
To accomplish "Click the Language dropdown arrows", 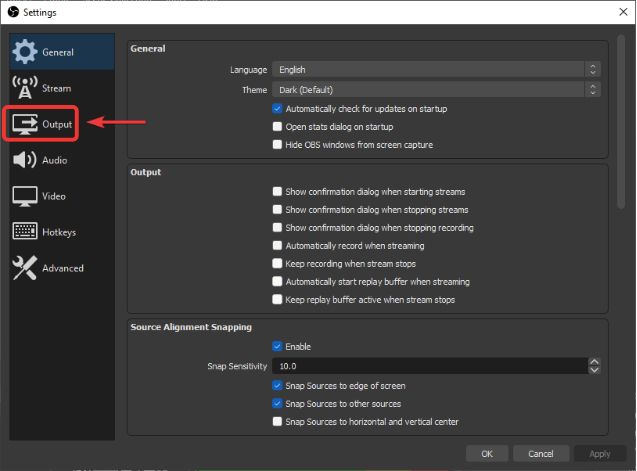I will tap(593, 69).
